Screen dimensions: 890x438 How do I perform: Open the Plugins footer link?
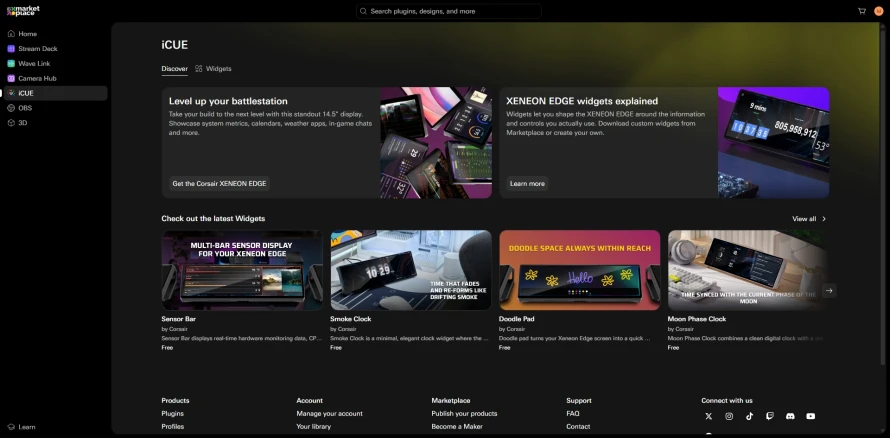[x=173, y=414]
